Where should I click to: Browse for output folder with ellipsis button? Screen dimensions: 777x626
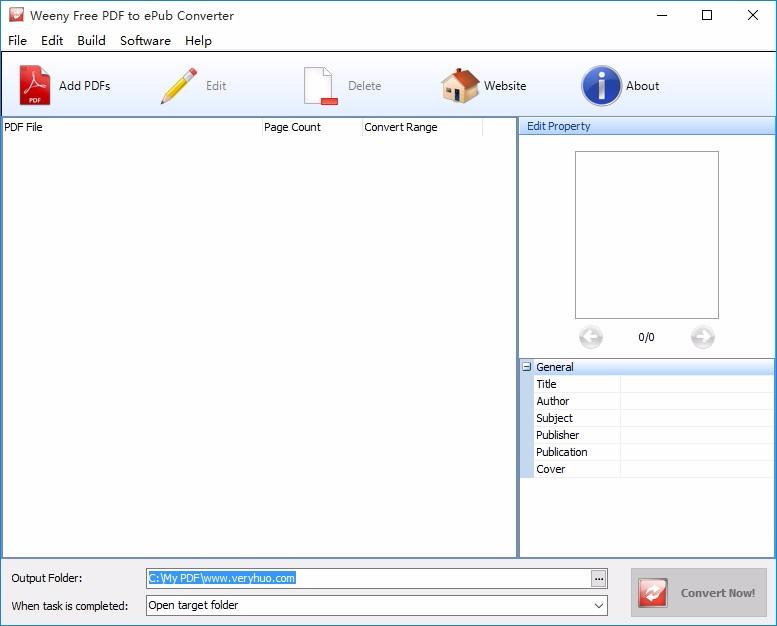(599, 578)
